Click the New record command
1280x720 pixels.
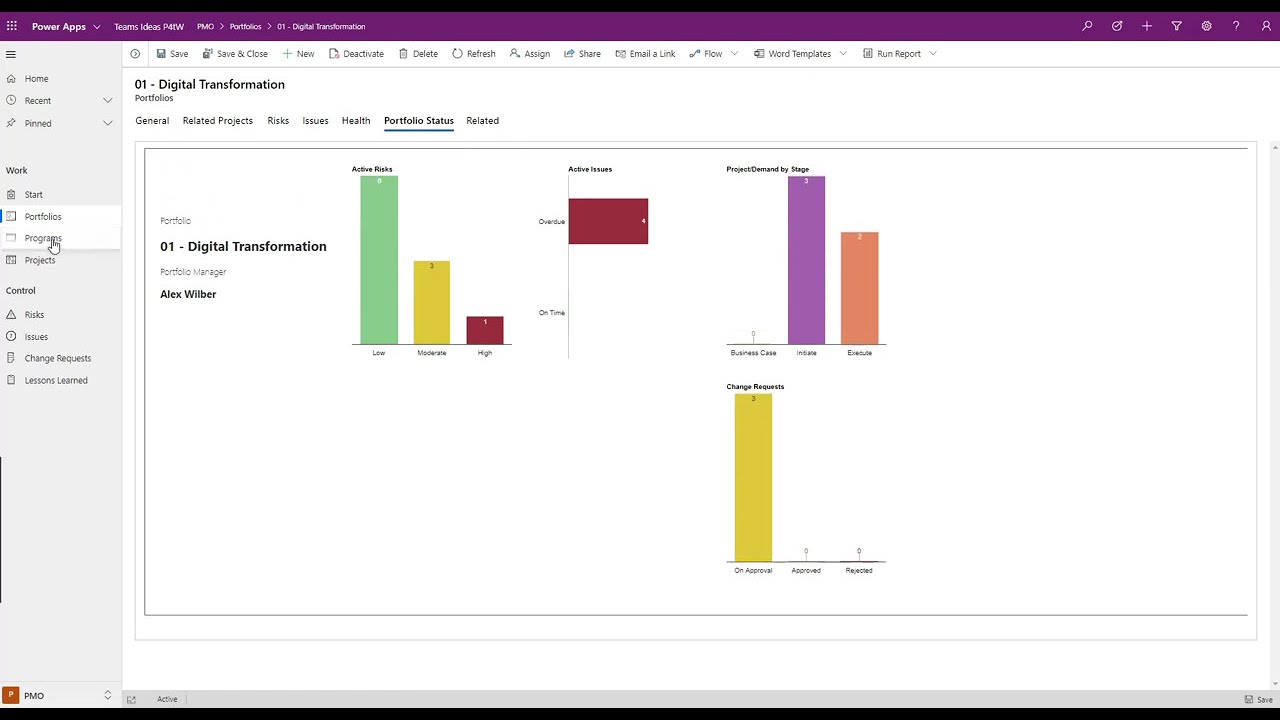(298, 54)
